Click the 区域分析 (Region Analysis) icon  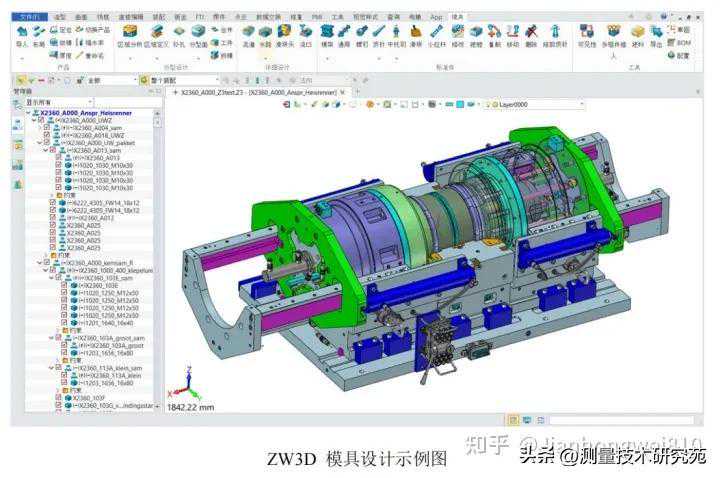point(130,33)
